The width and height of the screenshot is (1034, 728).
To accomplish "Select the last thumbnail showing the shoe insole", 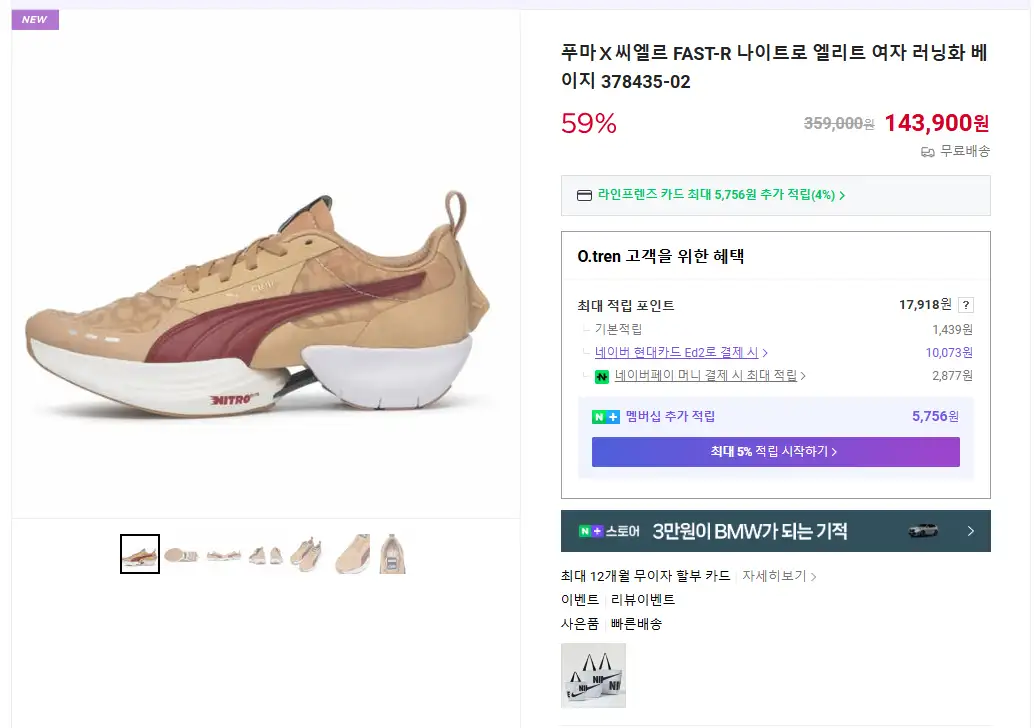I will pyautogui.click(x=392, y=554).
